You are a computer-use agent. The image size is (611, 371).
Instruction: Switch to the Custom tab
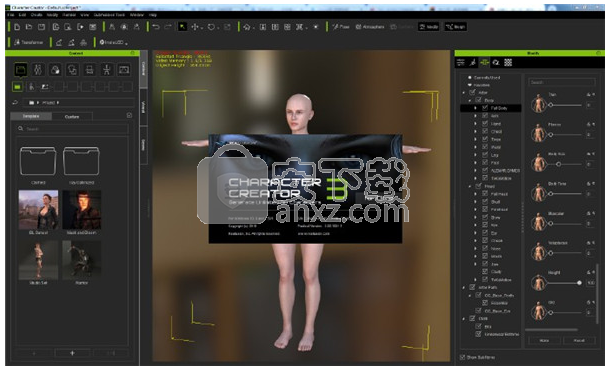[x=72, y=116]
